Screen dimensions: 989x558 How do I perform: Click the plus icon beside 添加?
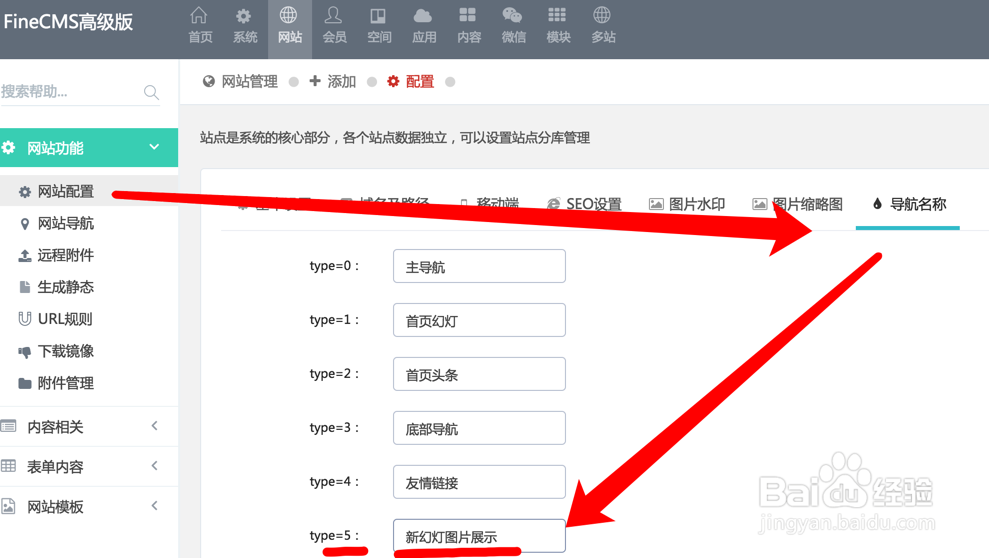point(315,81)
